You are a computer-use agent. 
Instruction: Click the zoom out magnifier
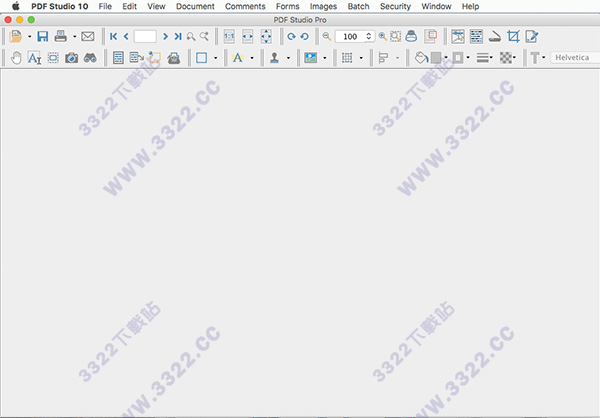tap(327, 36)
